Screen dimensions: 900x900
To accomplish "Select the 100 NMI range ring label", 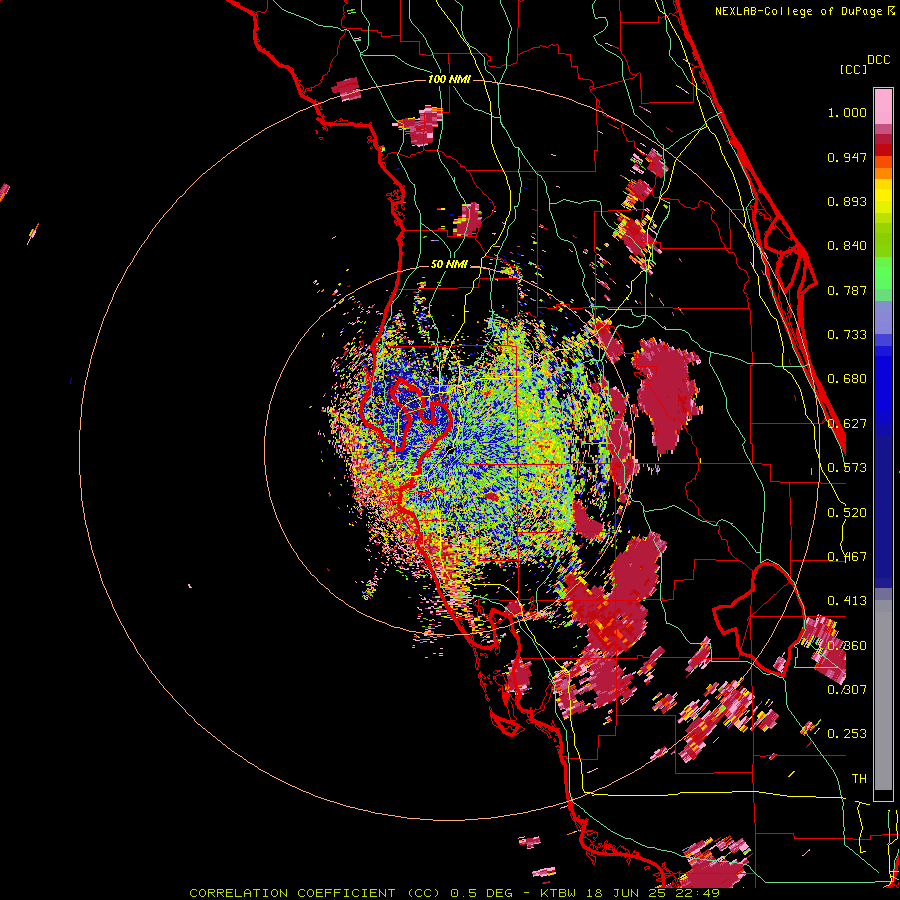I will pos(449,79).
